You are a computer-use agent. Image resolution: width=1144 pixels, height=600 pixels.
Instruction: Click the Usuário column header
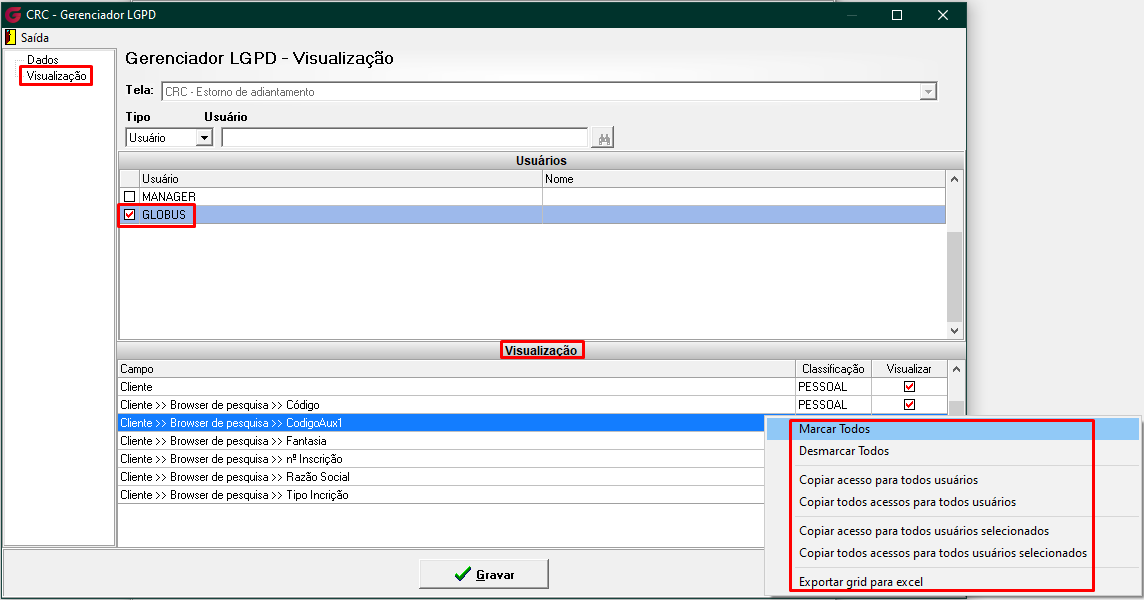[x=341, y=179]
